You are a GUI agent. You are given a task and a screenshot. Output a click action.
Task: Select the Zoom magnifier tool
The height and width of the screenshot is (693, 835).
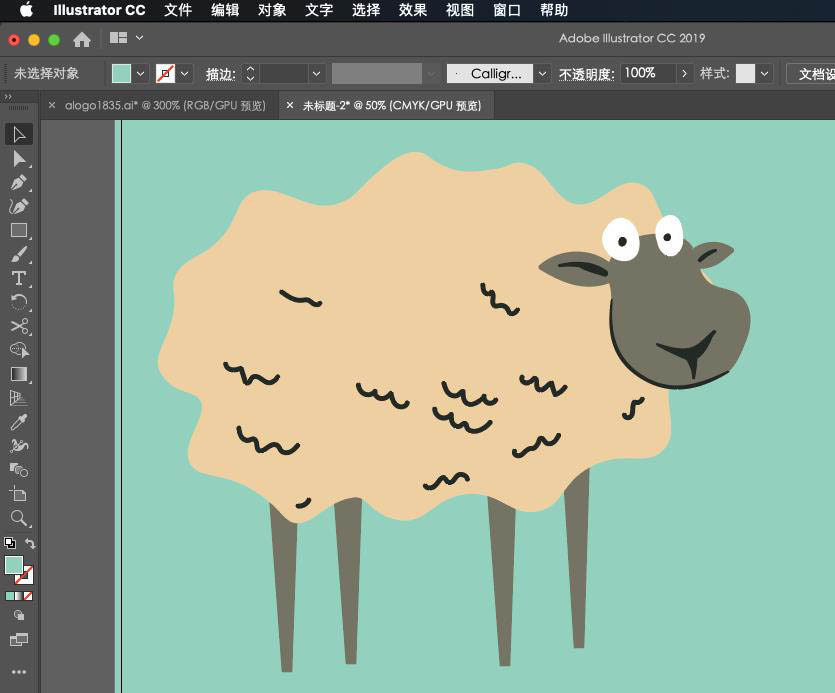pyautogui.click(x=19, y=518)
